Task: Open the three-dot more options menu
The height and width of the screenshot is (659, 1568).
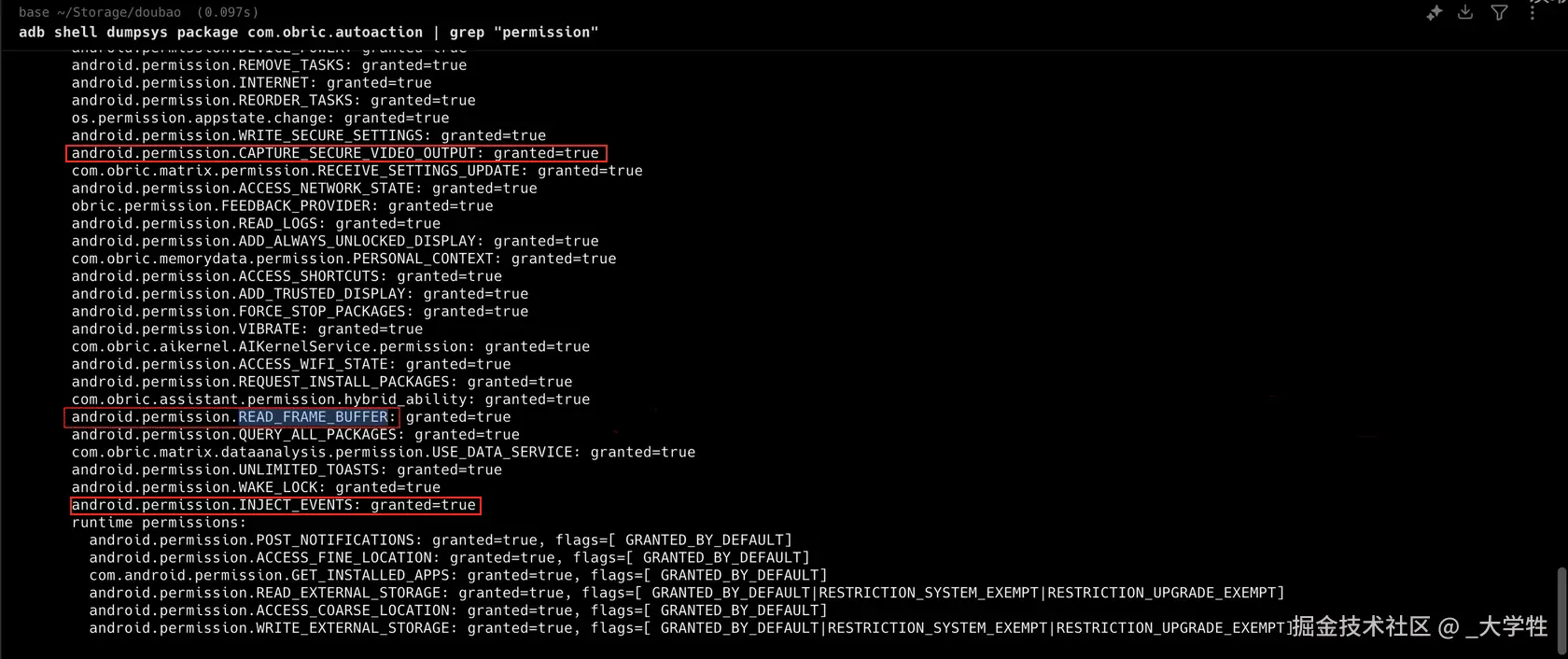Action: pos(1533,12)
